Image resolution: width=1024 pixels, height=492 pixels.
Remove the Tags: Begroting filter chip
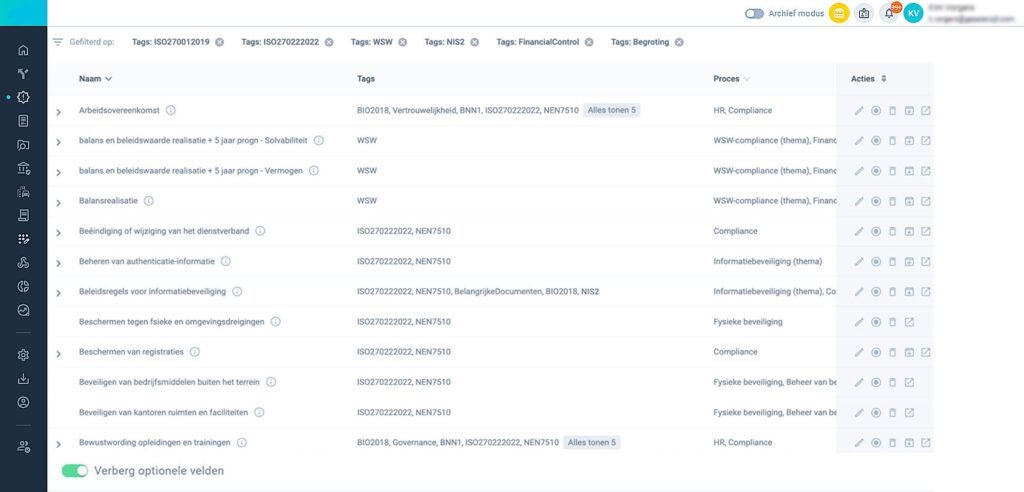679,42
